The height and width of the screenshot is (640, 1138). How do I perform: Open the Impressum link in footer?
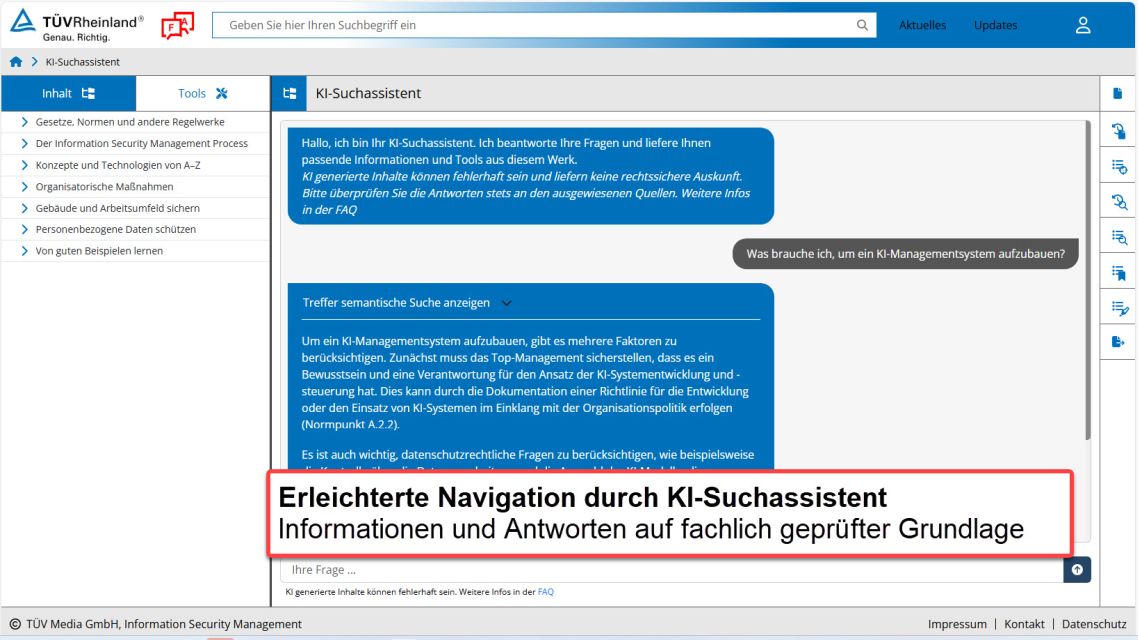(957, 624)
